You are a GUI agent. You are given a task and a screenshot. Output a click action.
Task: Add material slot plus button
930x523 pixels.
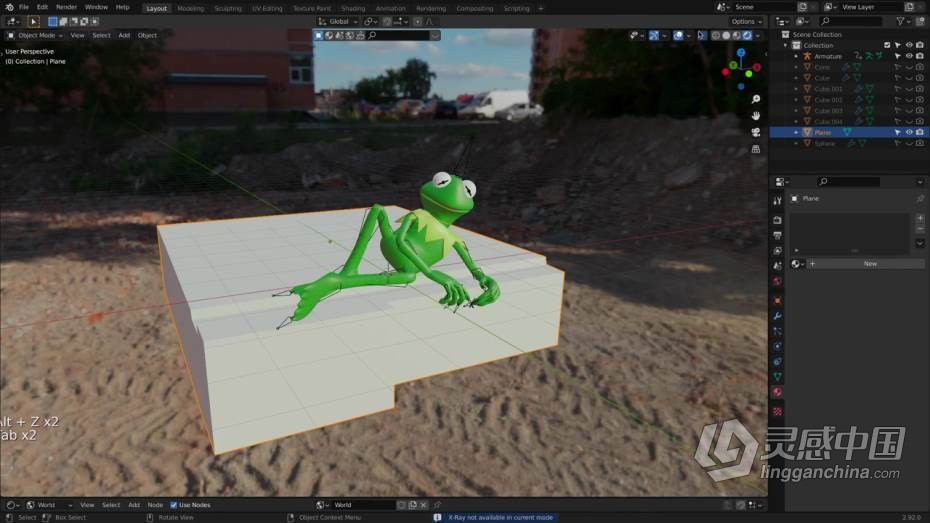920,218
